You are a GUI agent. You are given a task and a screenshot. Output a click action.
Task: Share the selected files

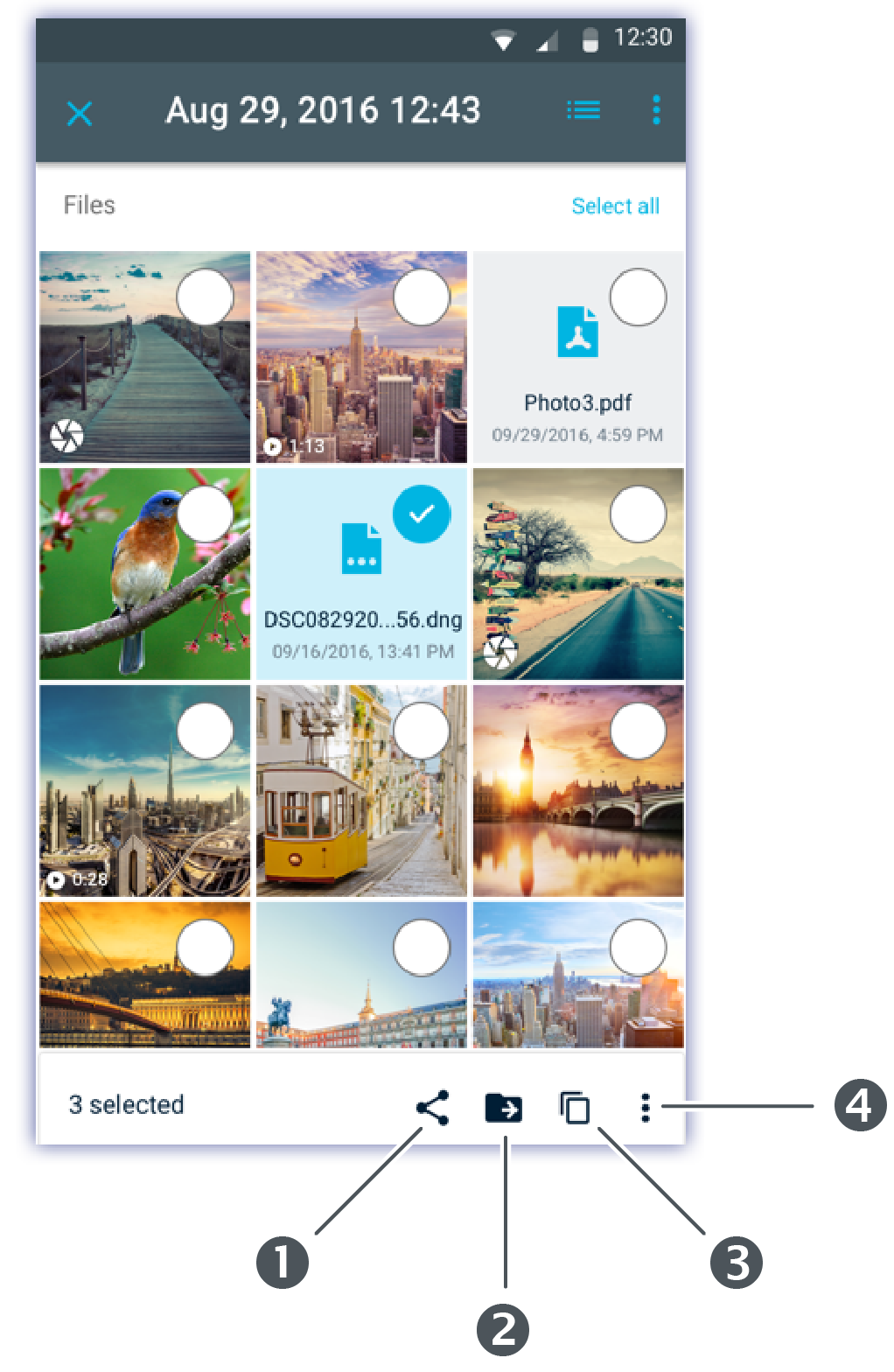coord(432,1108)
